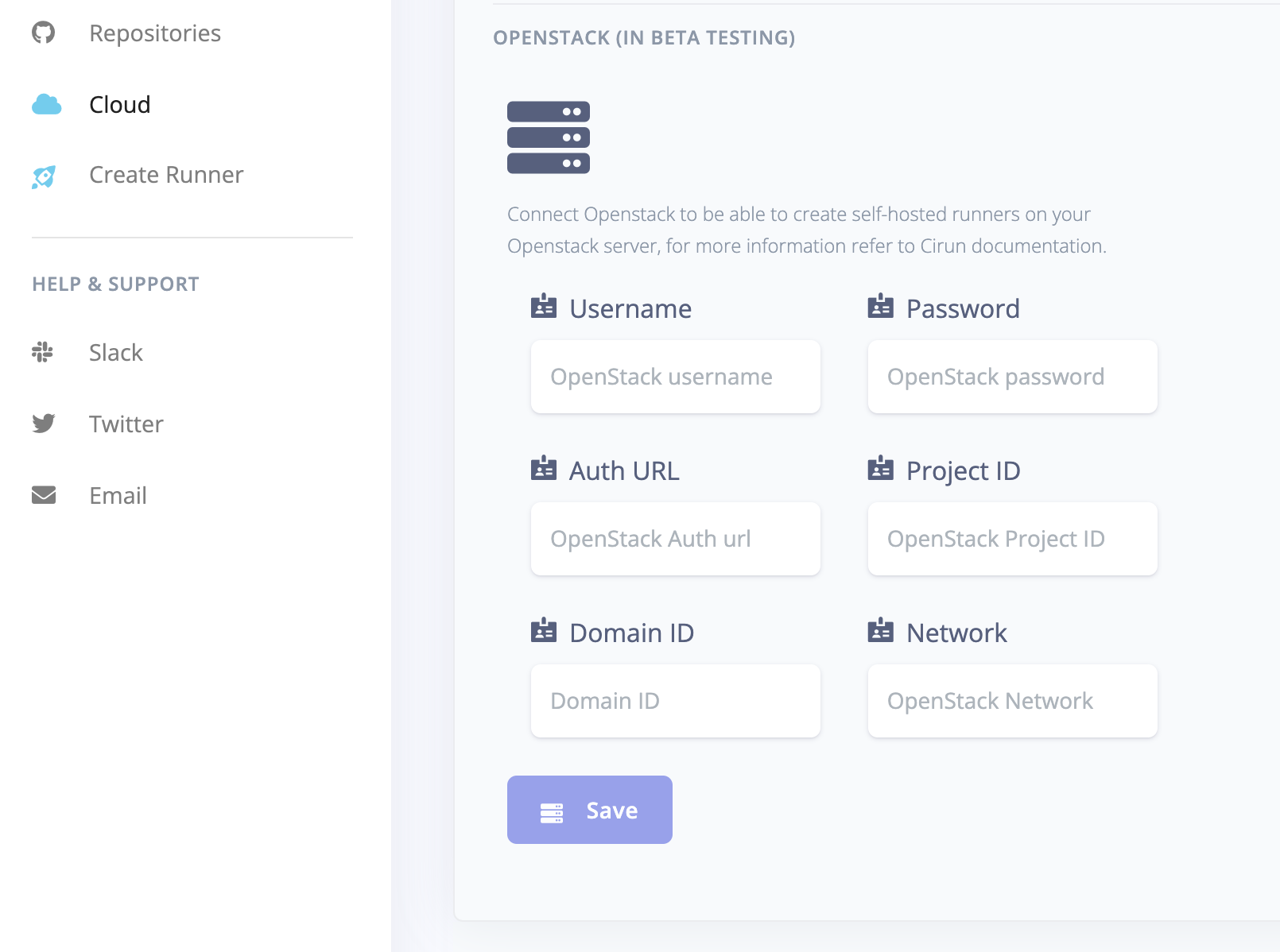Click the OpenStack Project ID input
The image size is (1280, 952).
pyautogui.click(x=1012, y=539)
